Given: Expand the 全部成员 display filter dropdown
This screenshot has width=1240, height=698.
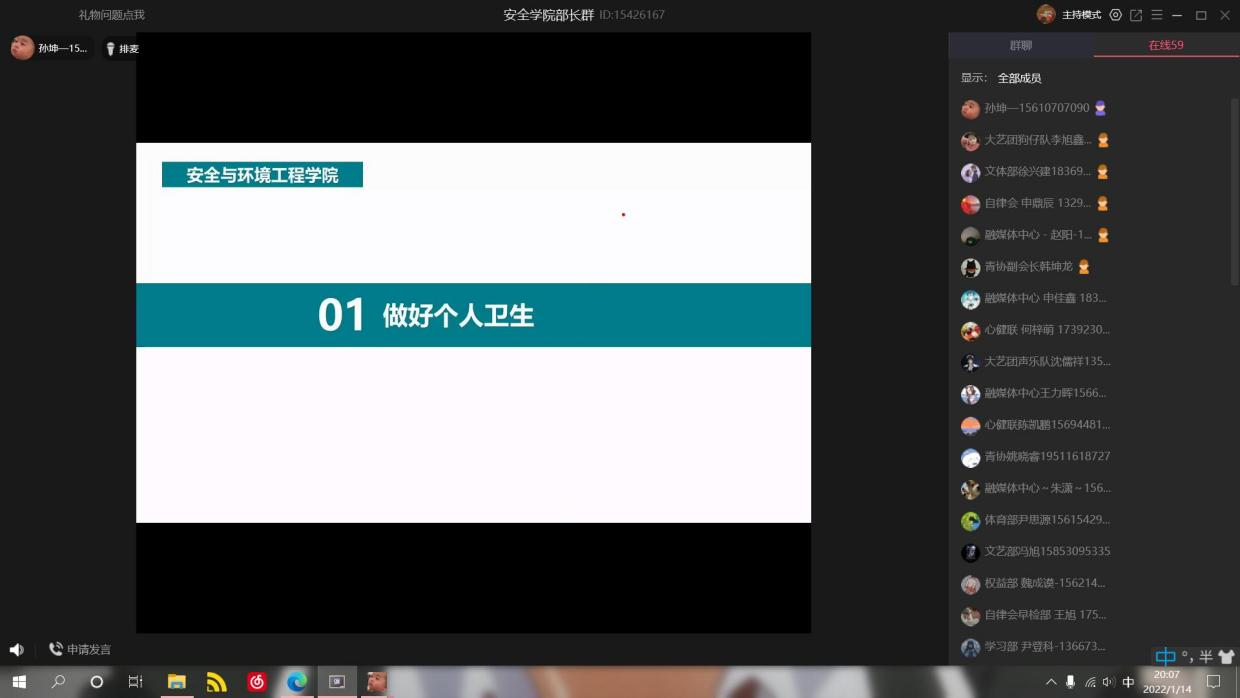Looking at the screenshot, I should (x=1019, y=78).
